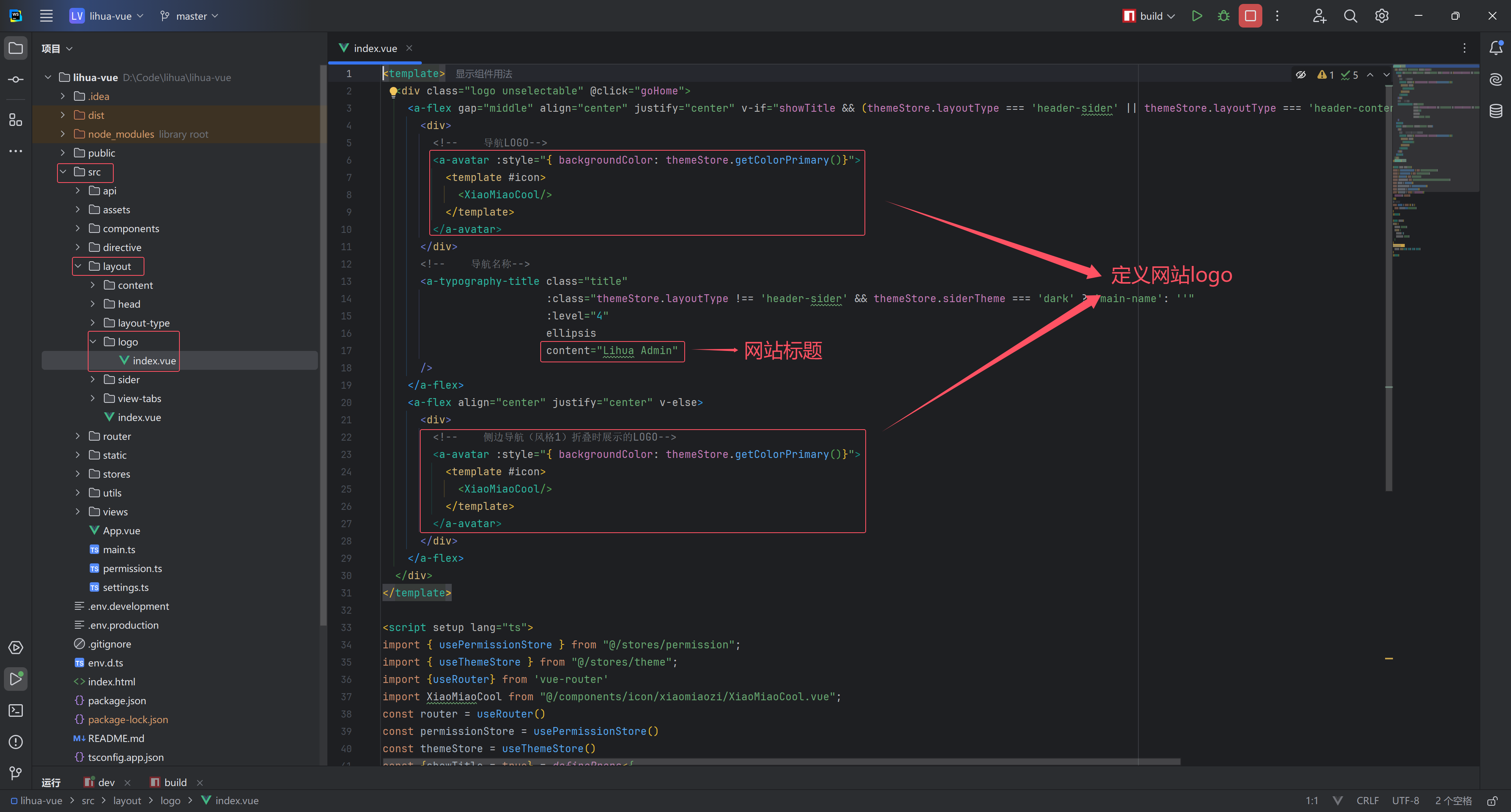Viewport: 1511px width, 812px height.
Task: Open the Problems tool window icon
Action: coord(16,742)
